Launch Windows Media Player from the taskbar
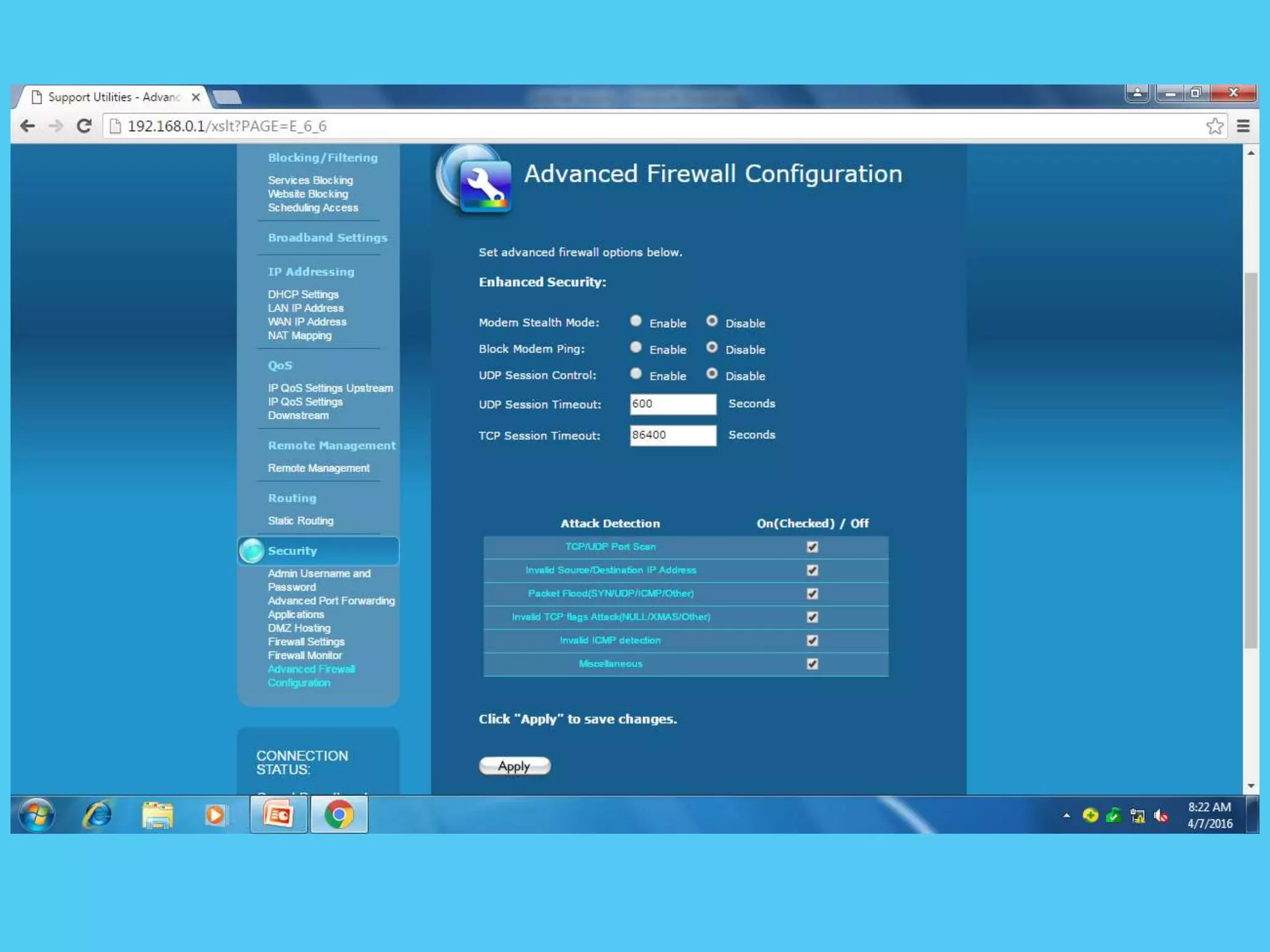The width and height of the screenshot is (1270, 952). [x=216, y=815]
